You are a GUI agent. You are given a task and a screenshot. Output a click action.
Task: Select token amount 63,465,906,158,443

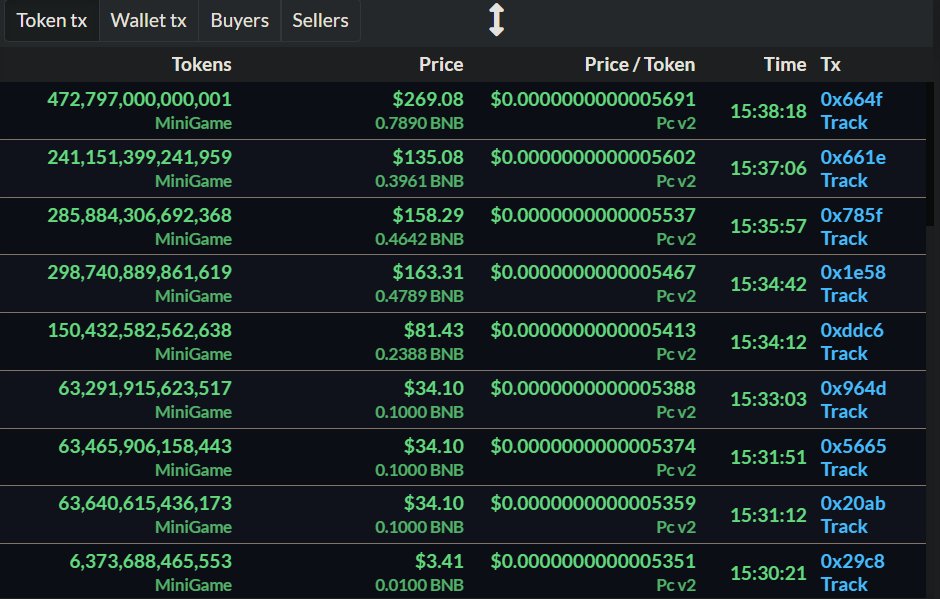point(145,446)
